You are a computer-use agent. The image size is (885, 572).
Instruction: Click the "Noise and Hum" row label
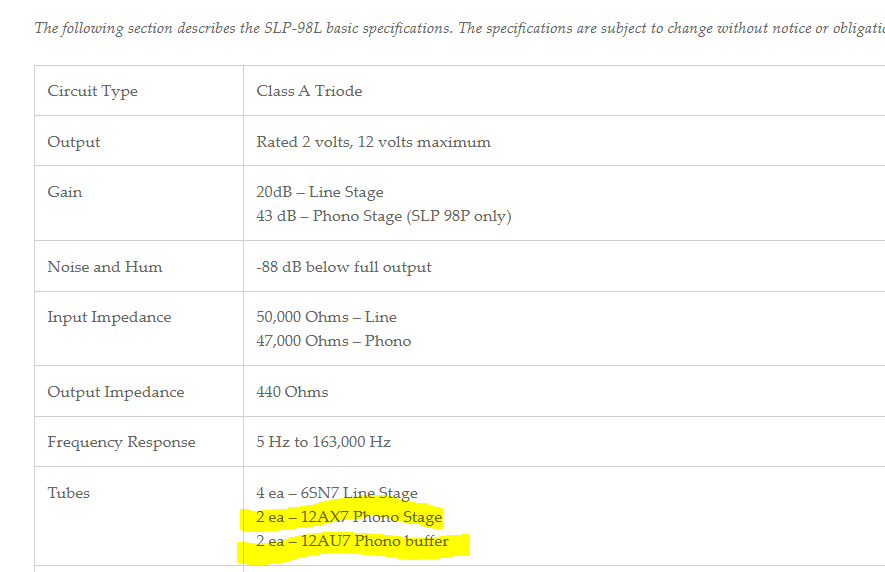pyautogui.click(x=104, y=267)
